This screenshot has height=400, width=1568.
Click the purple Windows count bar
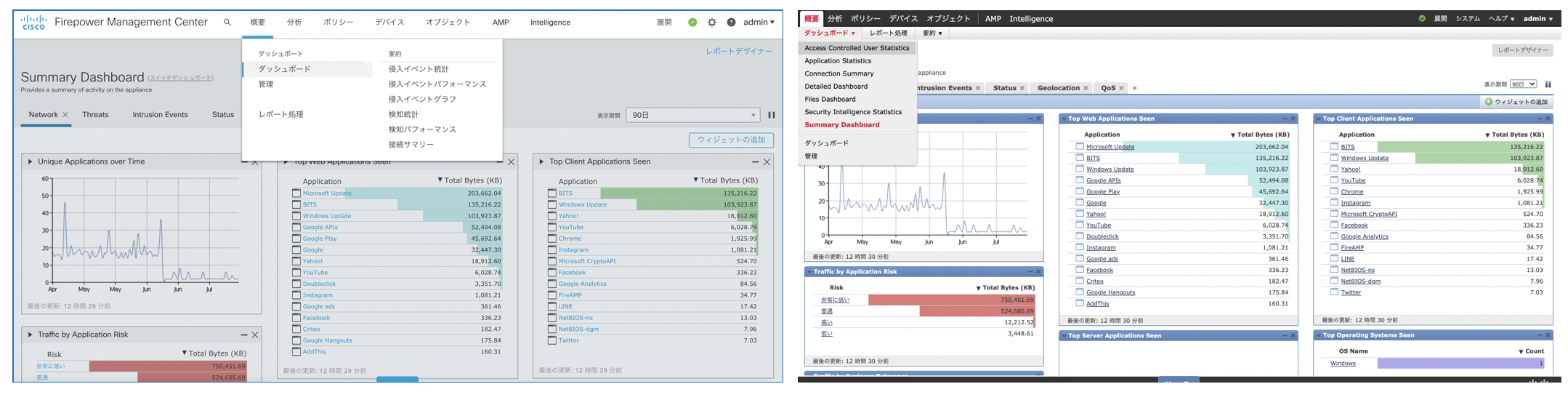tap(1460, 364)
